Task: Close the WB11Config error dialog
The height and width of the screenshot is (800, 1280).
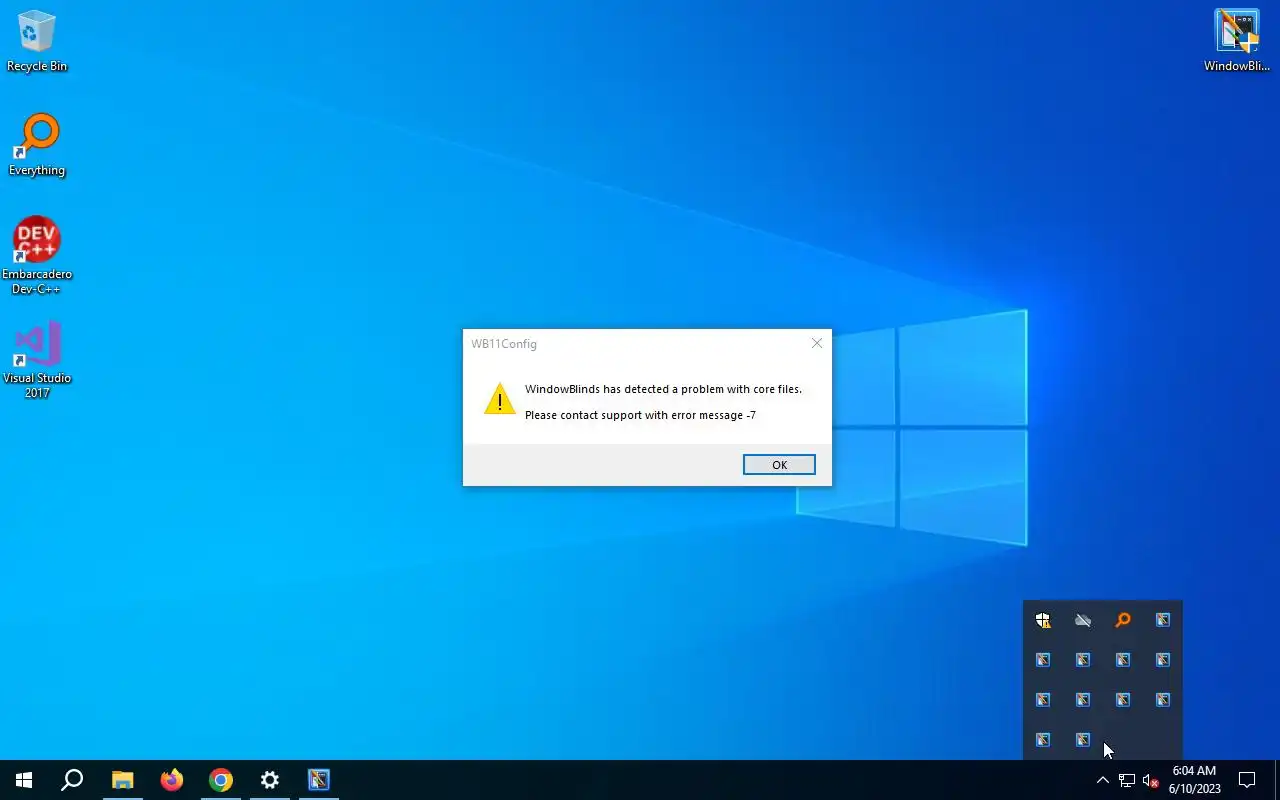Action: pyautogui.click(x=817, y=343)
